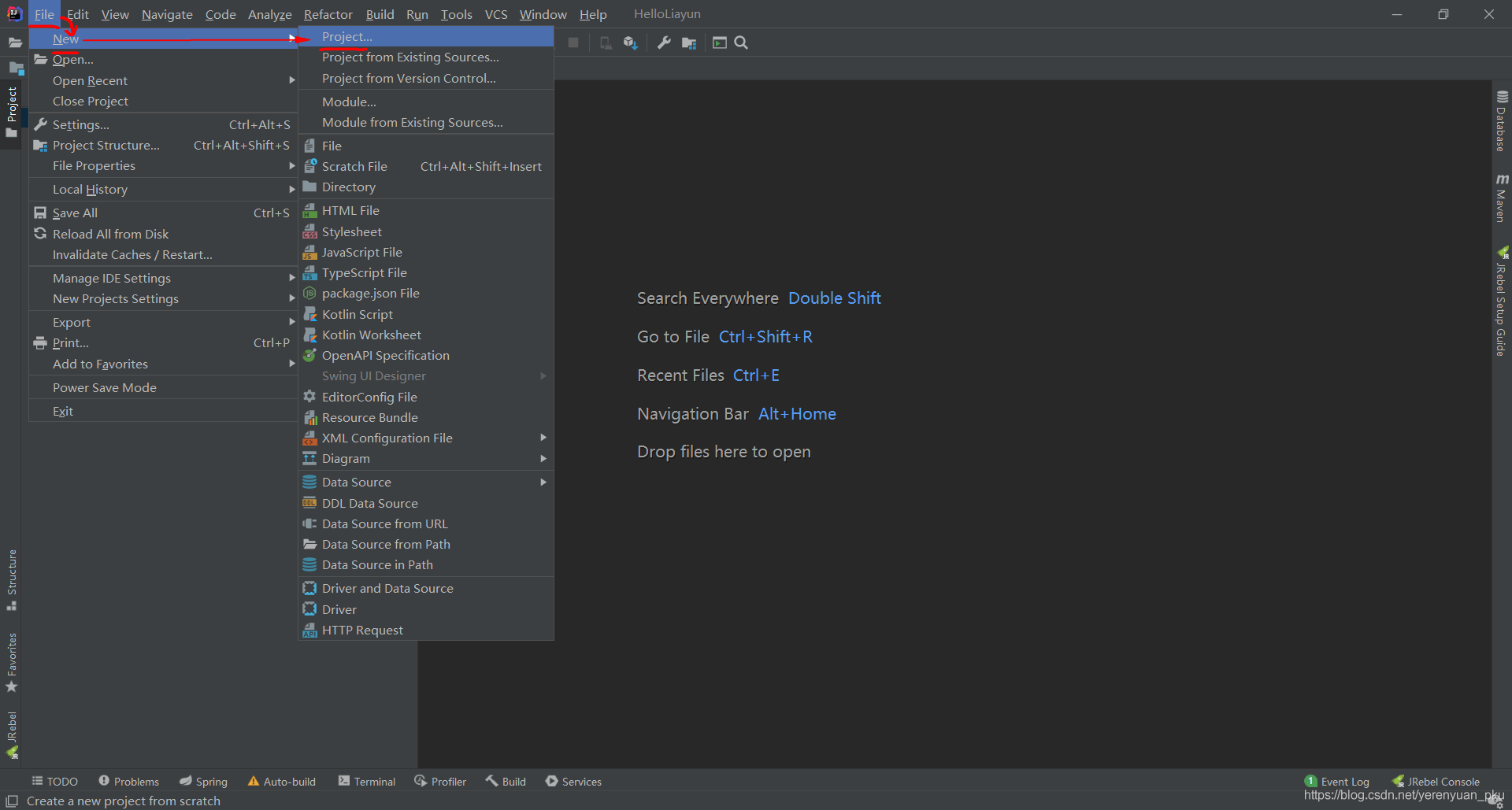
Task: Expand the Data Source submenu
Action: coord(426,482)
